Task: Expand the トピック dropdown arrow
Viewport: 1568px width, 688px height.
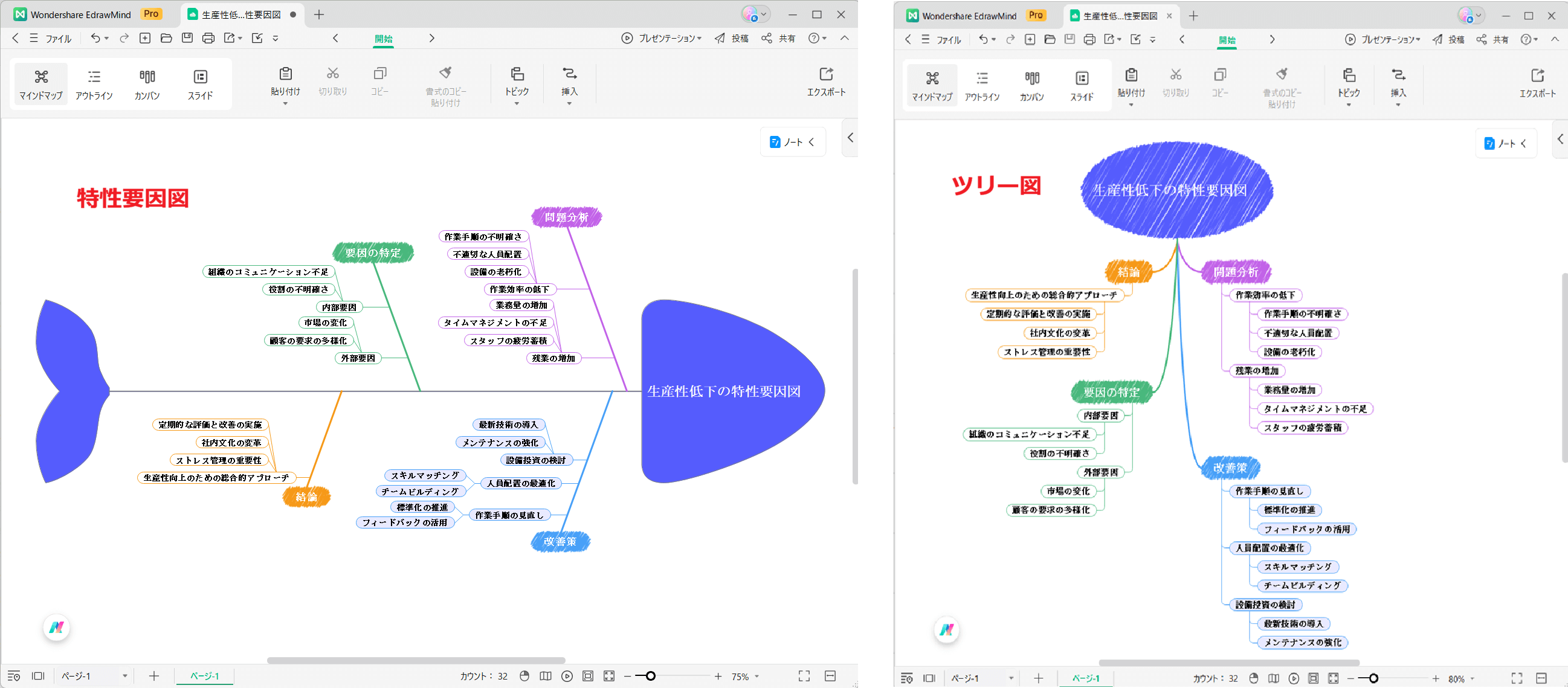Action: (x=516, y=103)
